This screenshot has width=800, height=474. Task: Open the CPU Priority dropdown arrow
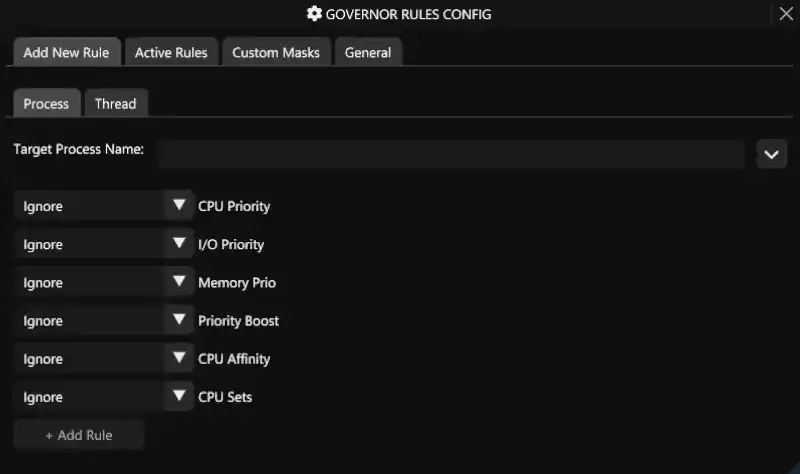[x=179, y=206]
